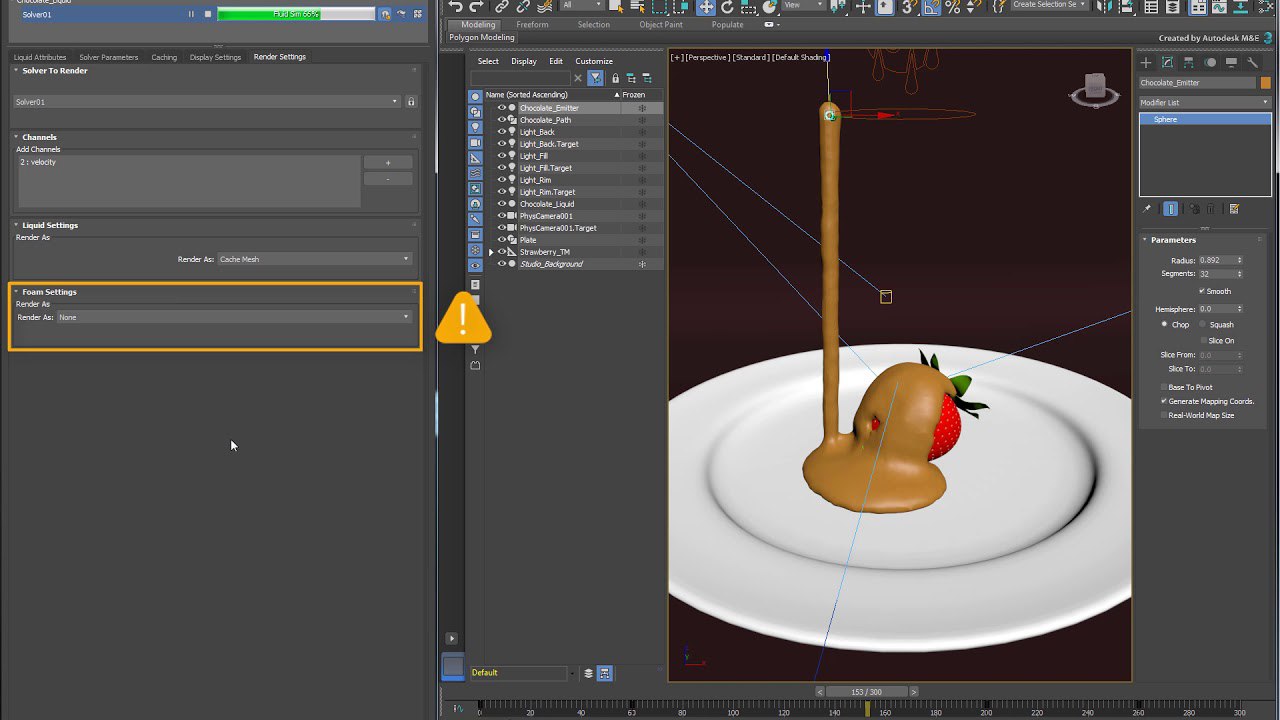Click the Undo arrow in the main toolbar
The height and width of the screenshot is (720, 1280).
pos(456,6)
